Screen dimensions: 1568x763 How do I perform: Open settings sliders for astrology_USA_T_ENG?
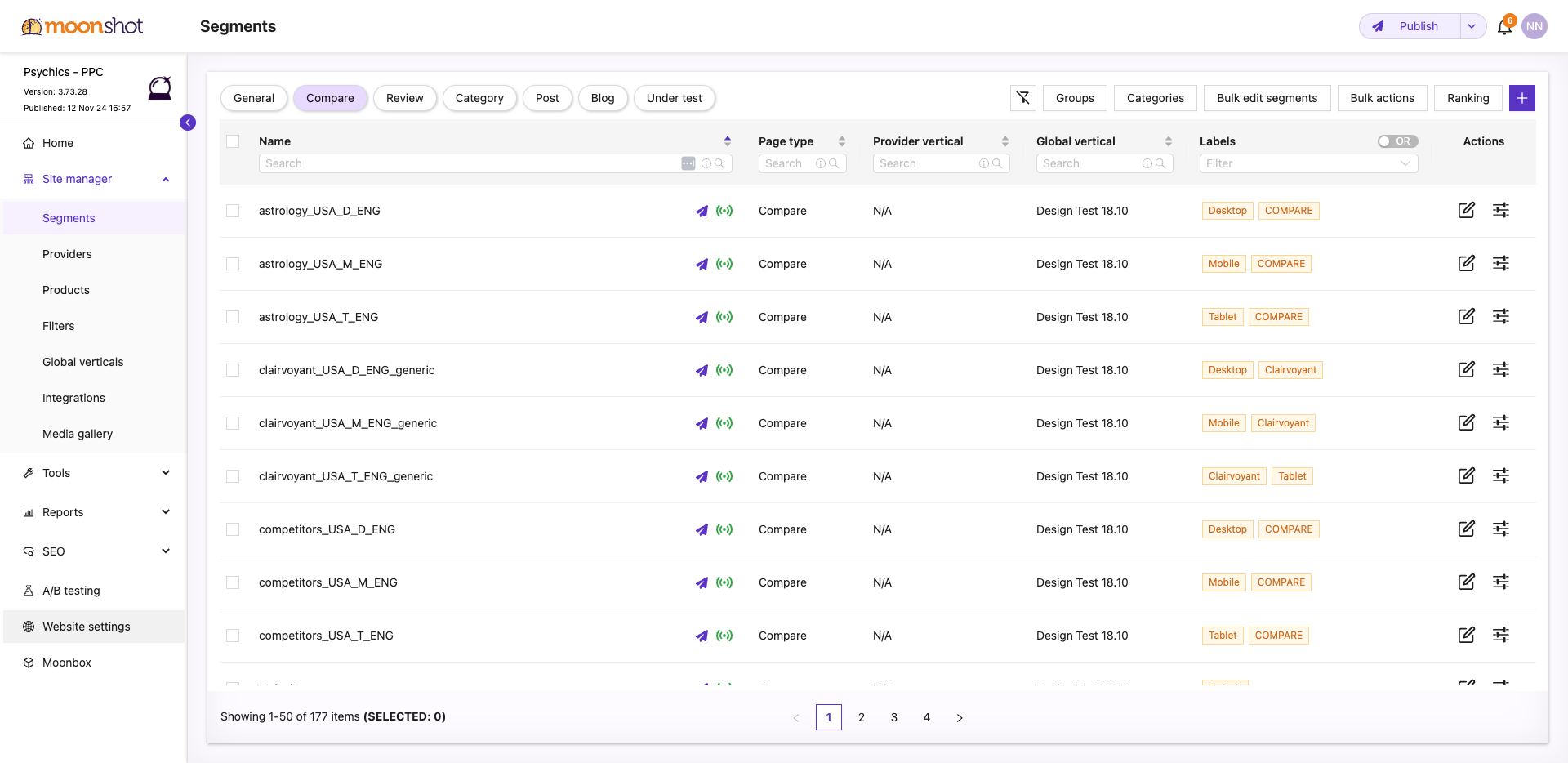[x=1501, y=316]
